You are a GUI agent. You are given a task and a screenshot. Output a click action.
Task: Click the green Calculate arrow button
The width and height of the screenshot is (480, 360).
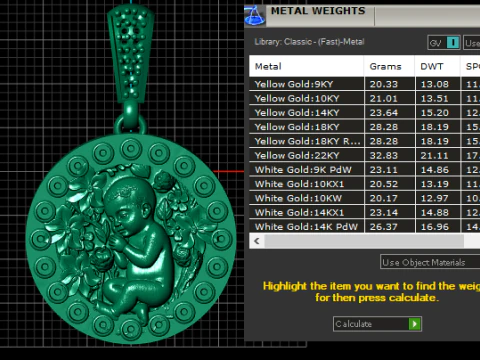pyautogui.click(x=414, y=324)
